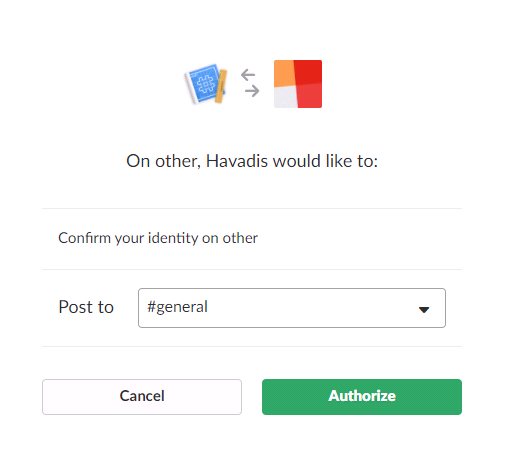Image resolution: width=514 pixels, height=459 pixels.
Task: Click the right-pointing gray arrow
Action: tap(252, 91)
